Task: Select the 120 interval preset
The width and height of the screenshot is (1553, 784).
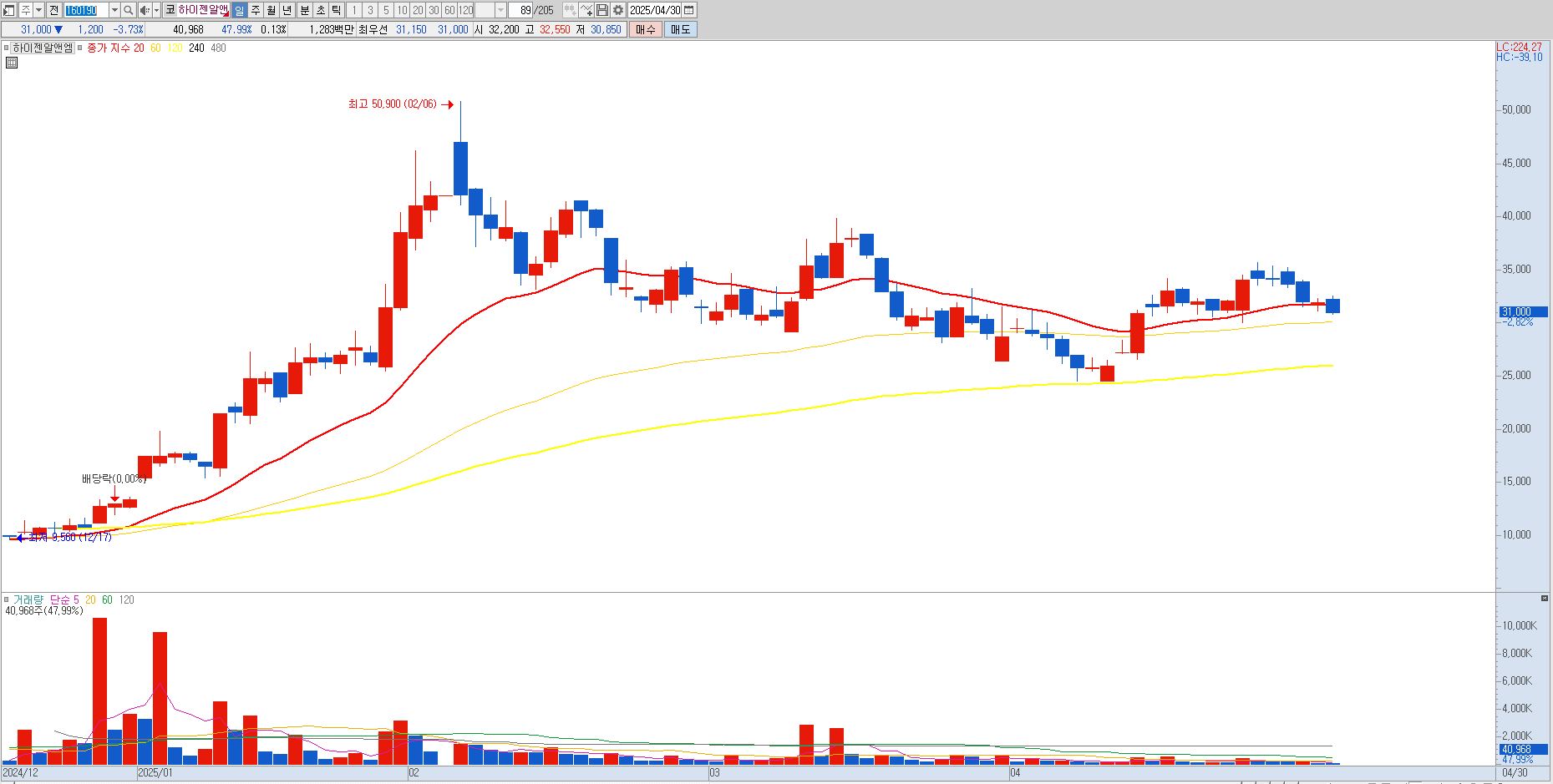Action: point(465,10)
